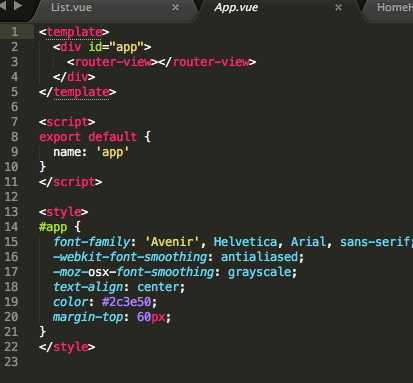Viewport: 413px width, 383px height.
Task: Click the closing style tag
Action: [x=67, y=347]
